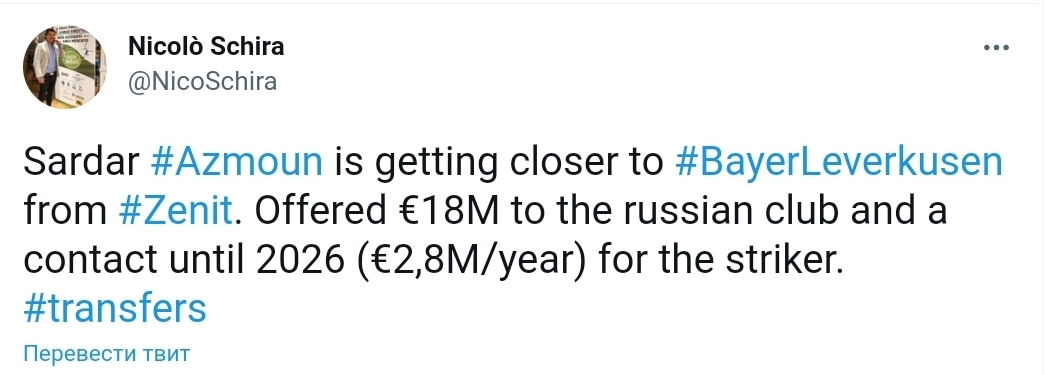This screenshot has width=1060, height=375.
Task: Open the three-dot more options menu
Action: 996,48
